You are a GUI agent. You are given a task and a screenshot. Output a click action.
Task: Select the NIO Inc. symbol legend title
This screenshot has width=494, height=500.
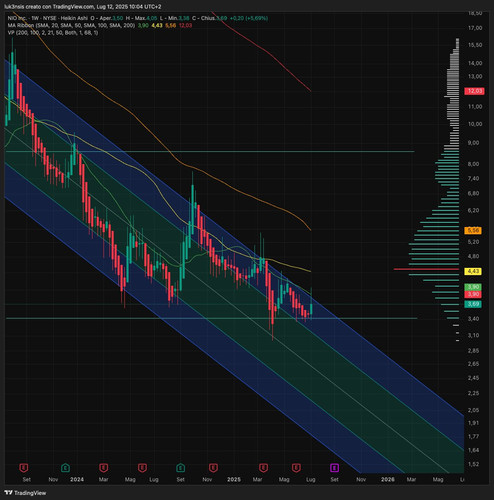tap(47, 18)
